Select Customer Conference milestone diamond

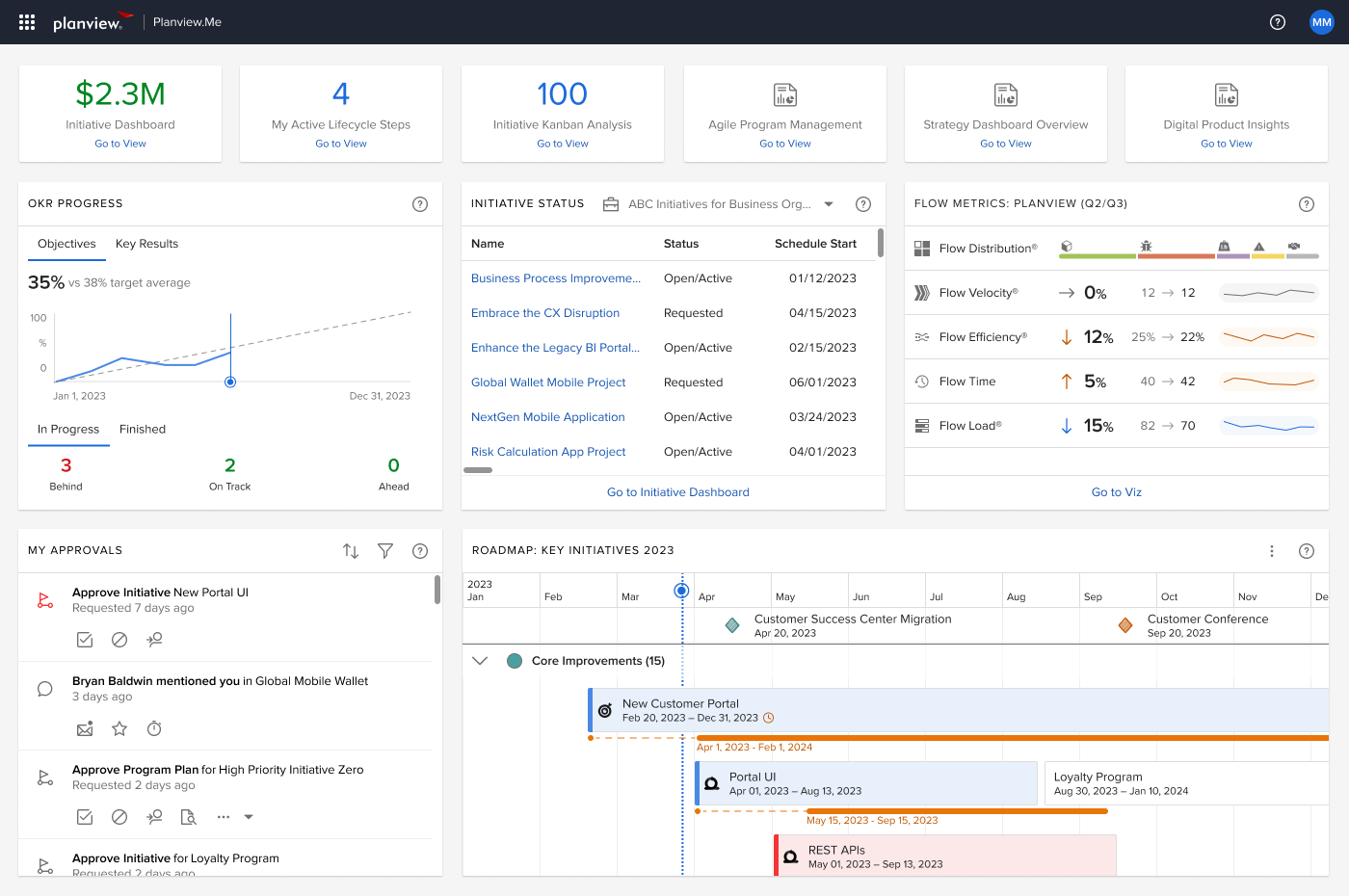(x=1125, y=626)
